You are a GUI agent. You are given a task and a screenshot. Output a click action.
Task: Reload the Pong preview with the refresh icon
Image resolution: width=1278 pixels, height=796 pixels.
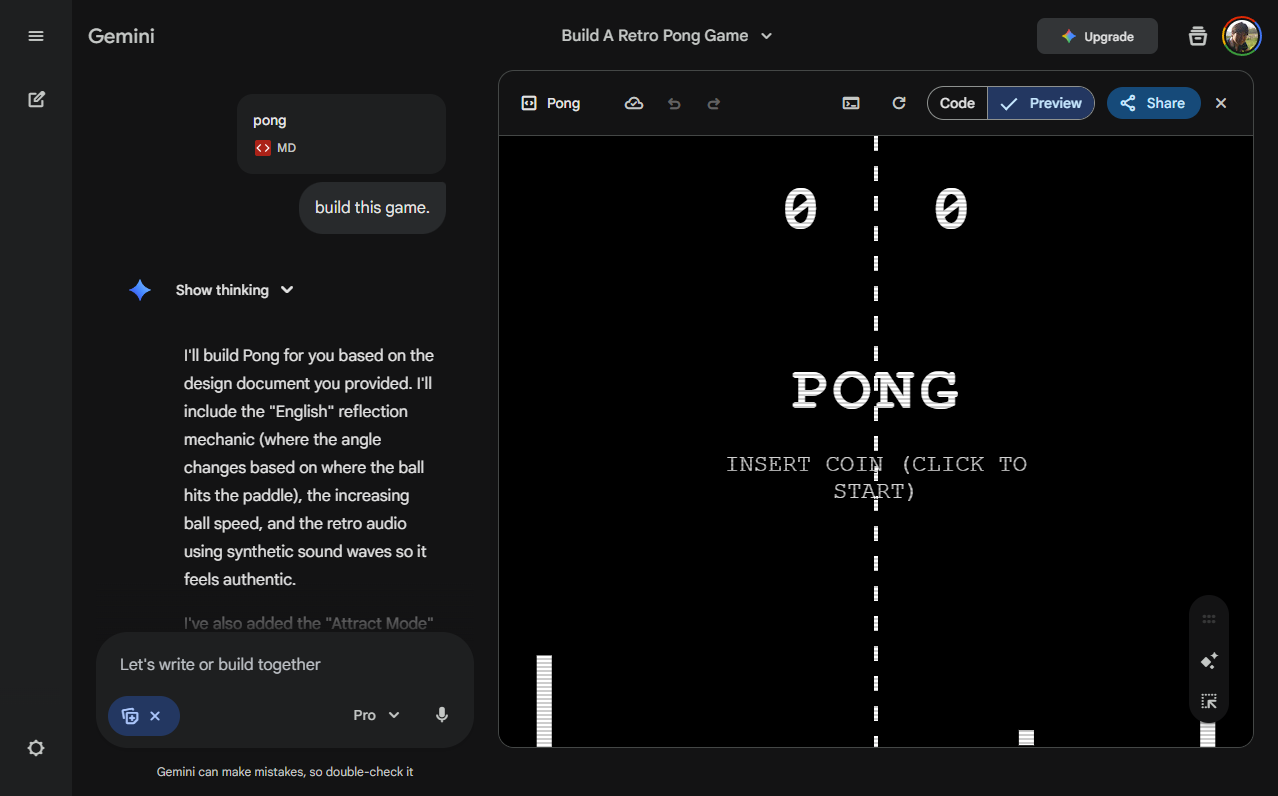point(899,103)
